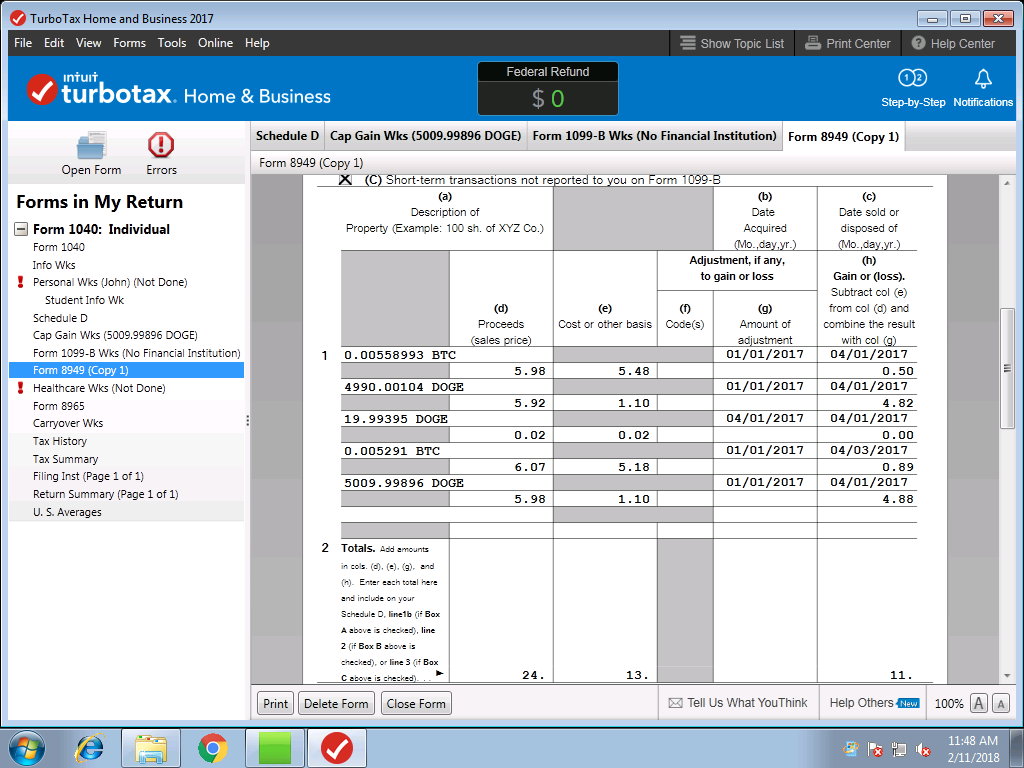Click the volume tray icon
Image resolution: width=1024 pixels, height=768 pixels.
923,749
